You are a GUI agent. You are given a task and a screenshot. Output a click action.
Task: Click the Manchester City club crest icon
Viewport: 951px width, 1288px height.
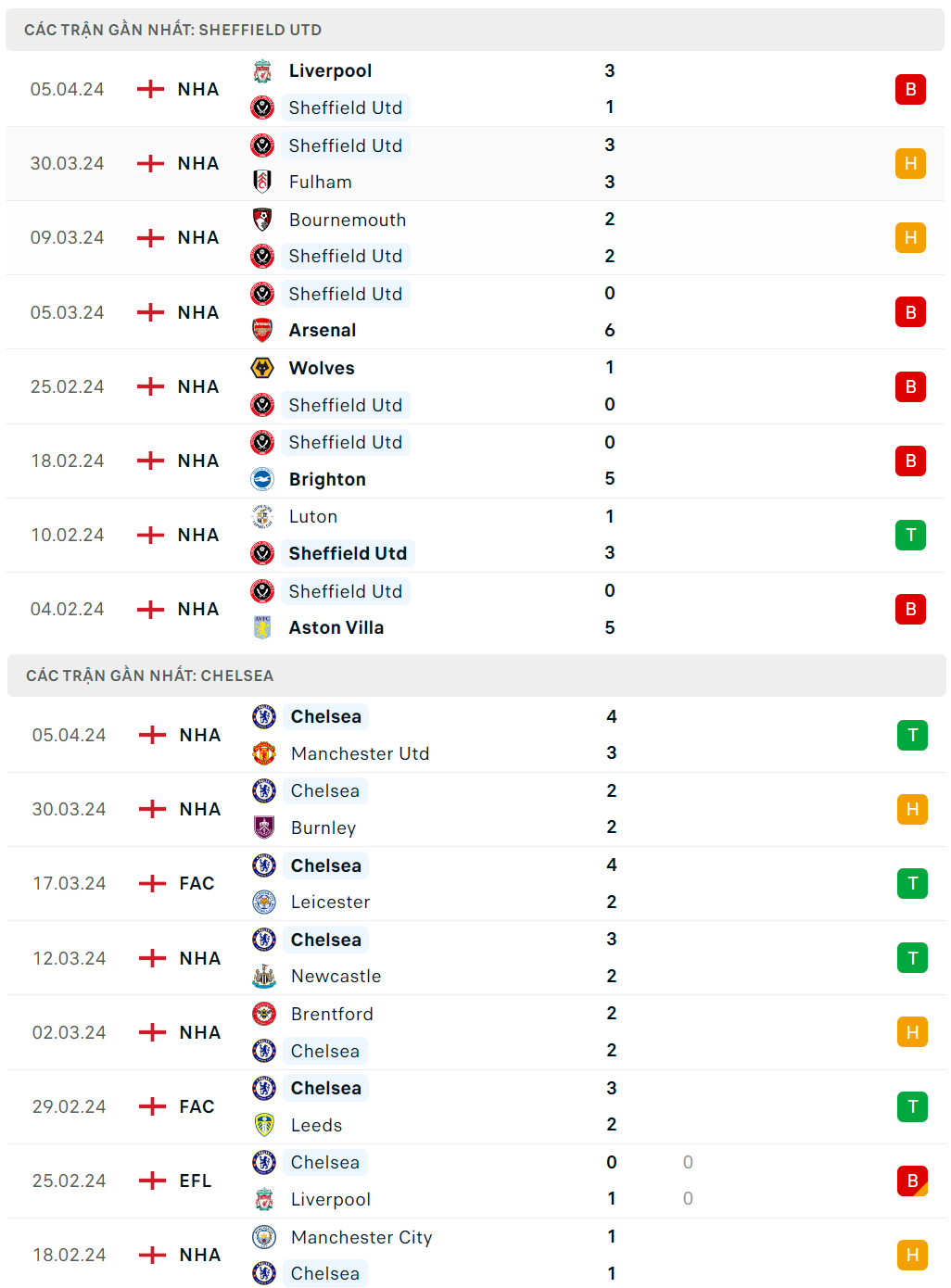[264, 1237]
